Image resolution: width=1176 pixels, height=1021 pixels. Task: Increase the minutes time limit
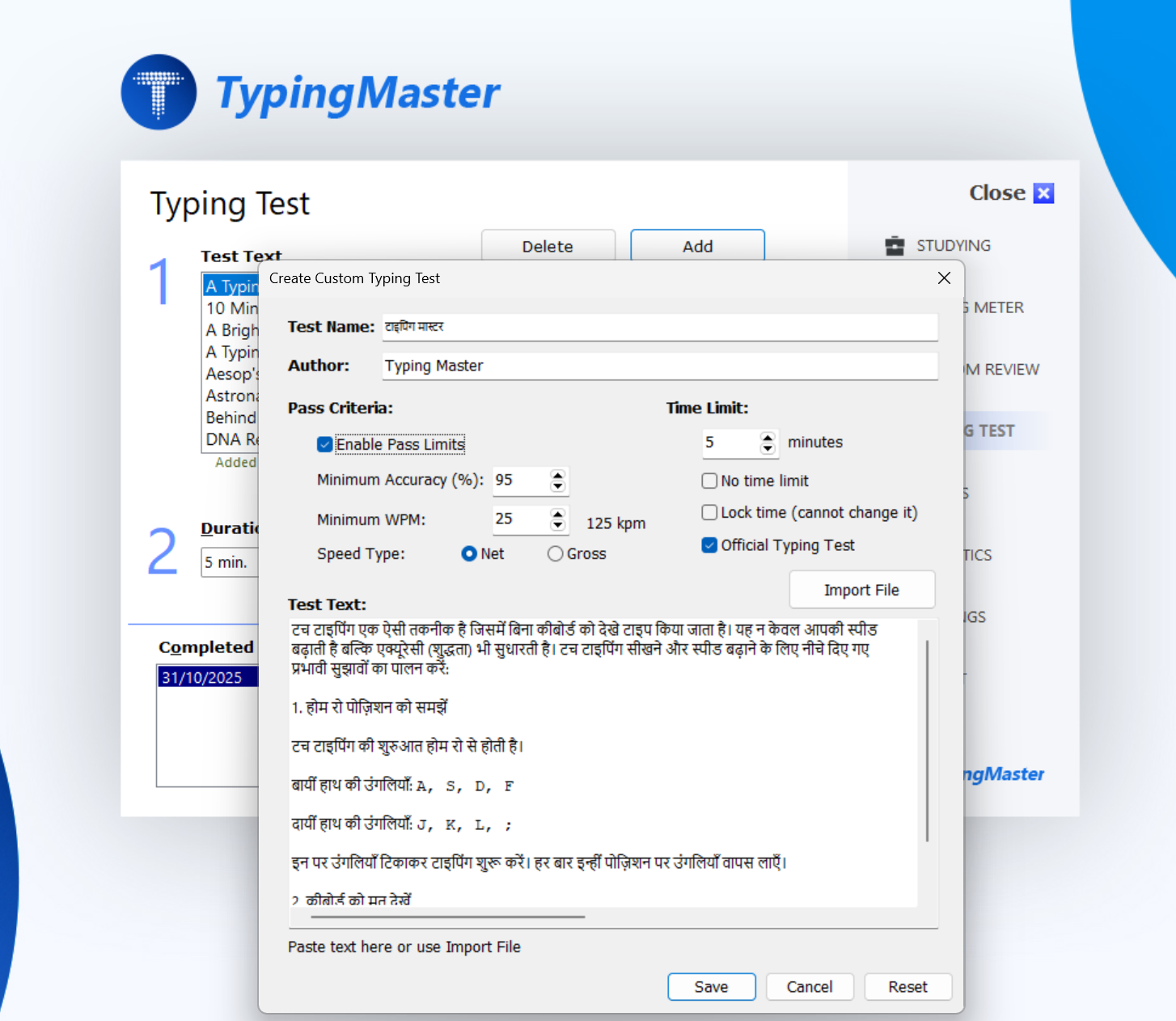click(768, 438)
